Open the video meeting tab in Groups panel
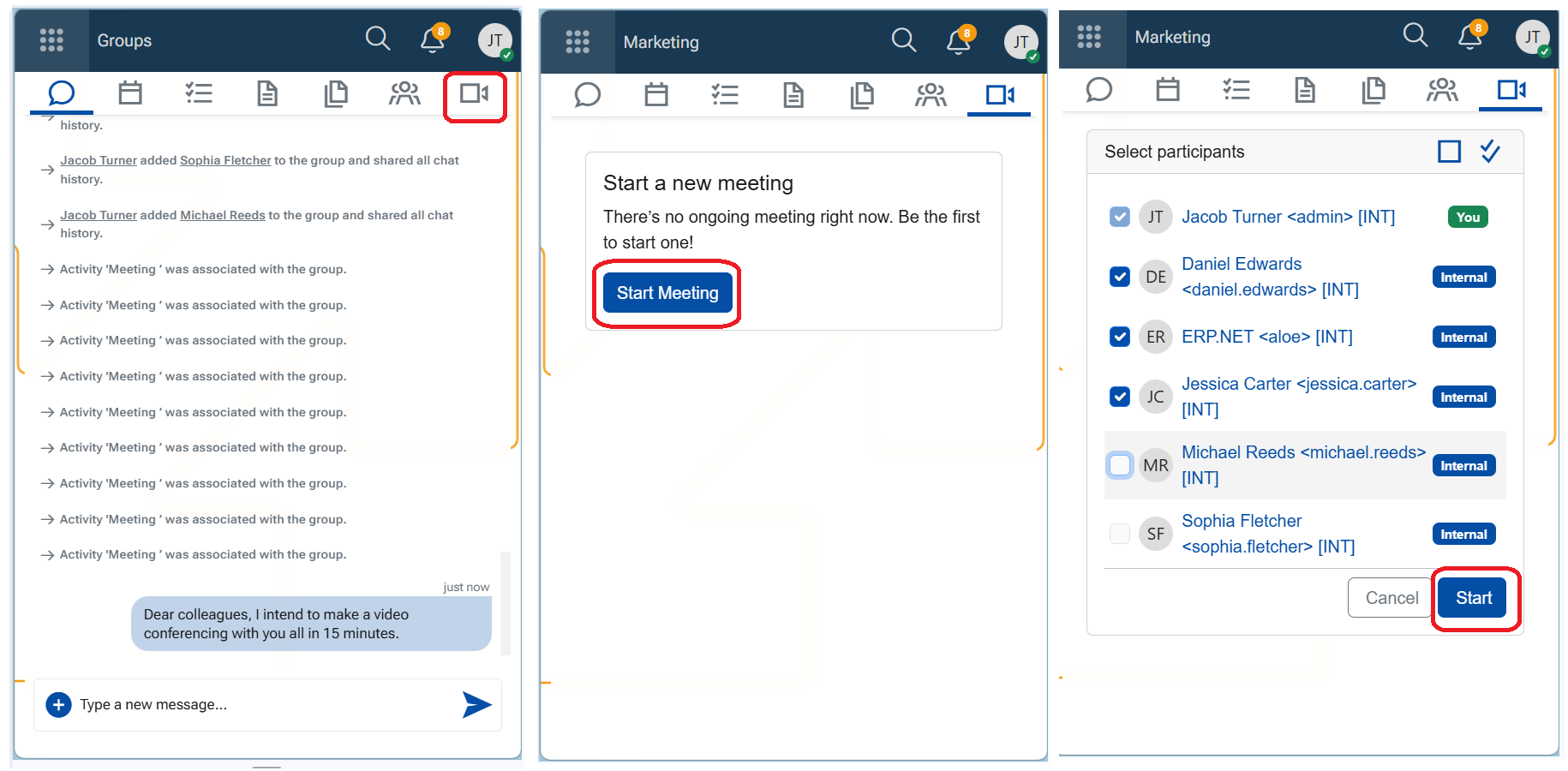The width and height of the screenshot is (1568, 771). (474, 93)
